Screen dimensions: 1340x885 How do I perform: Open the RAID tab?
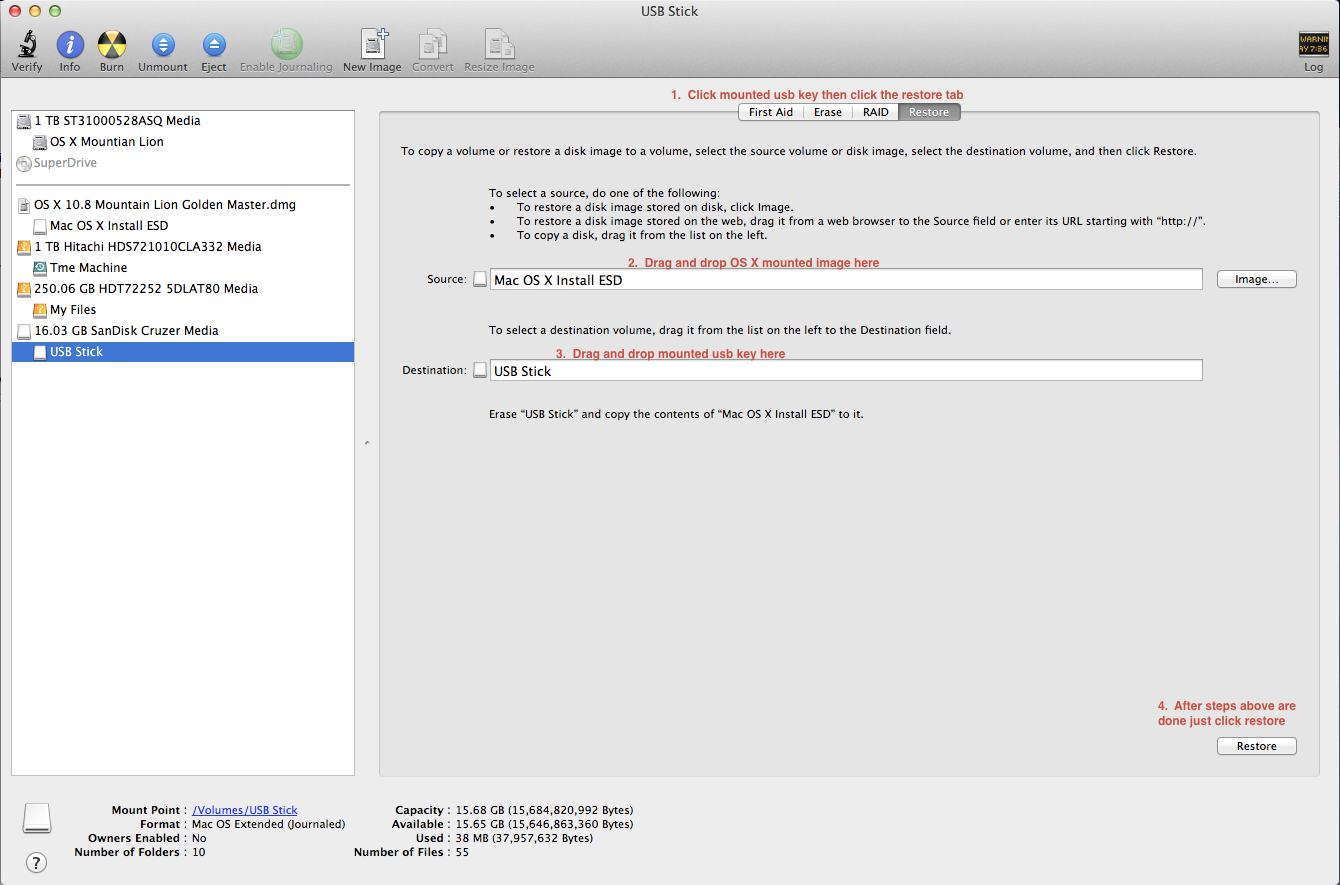pos(876,112)
